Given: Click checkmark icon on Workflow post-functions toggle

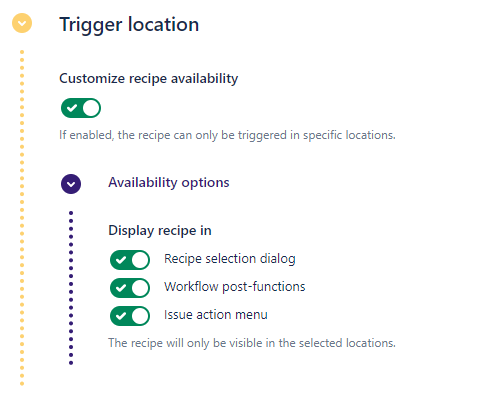Looking at the screenshot, I should (121, 288).
